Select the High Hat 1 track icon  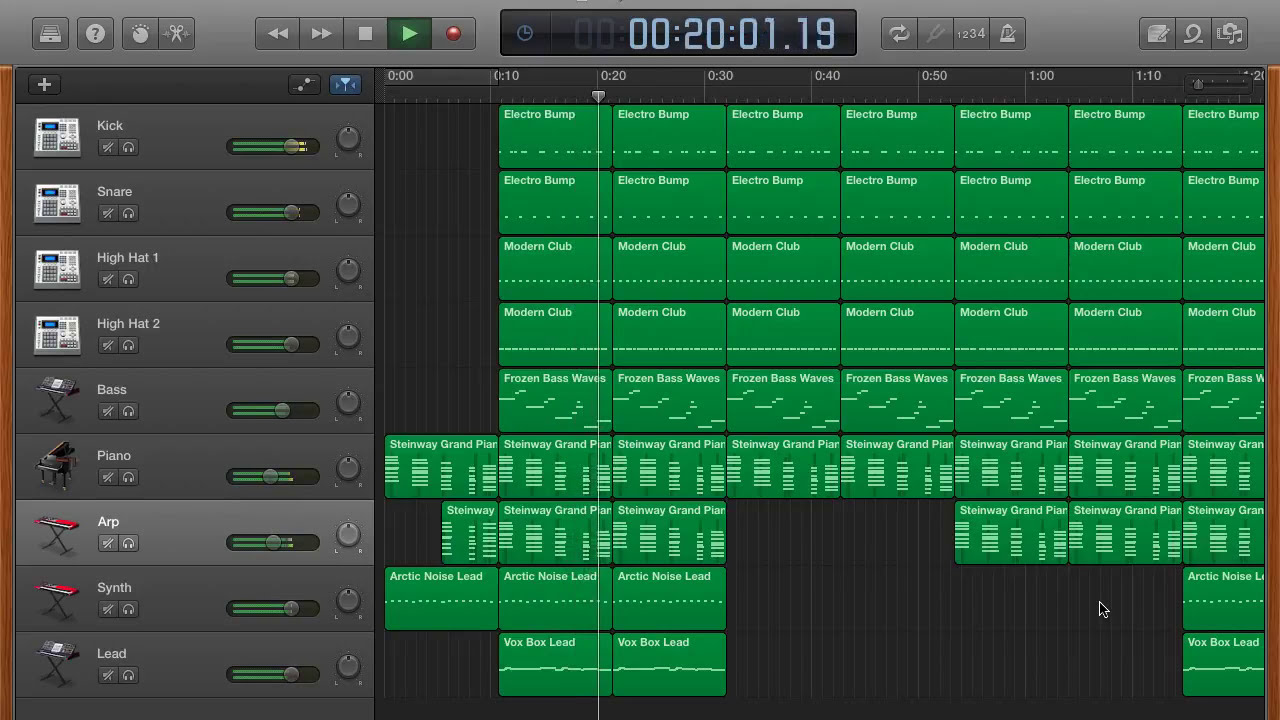pyautogui.click(x=57, y=269)
